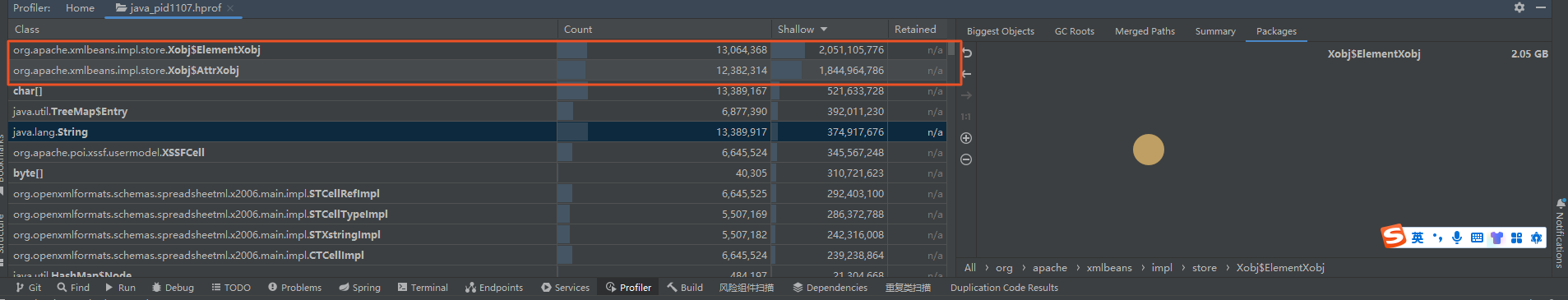Click the Sogou input method S logo
The height and width of the screenshot is (300, 1568).
[1394, 237]
